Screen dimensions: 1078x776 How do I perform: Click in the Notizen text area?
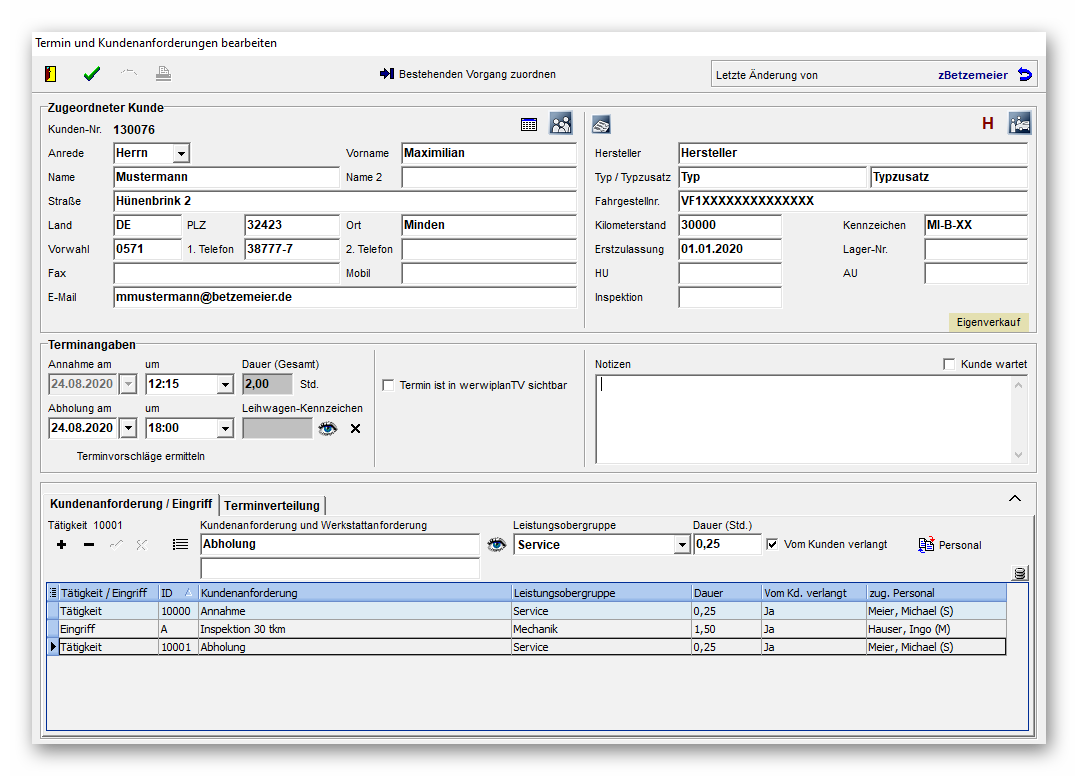point(803,419)
